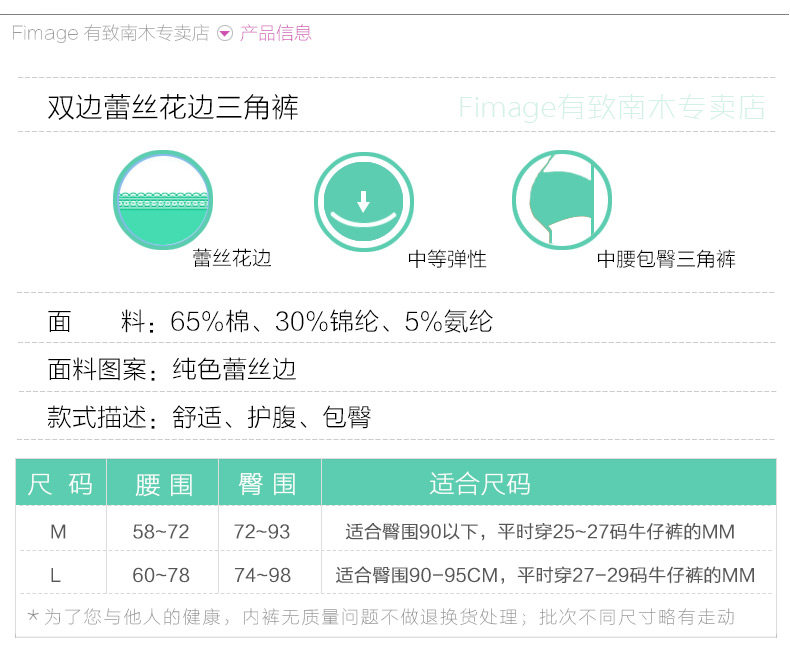Click hip value 74~98
The width and height of the screenshot is (790, 648).
click(x=262, y=575)
